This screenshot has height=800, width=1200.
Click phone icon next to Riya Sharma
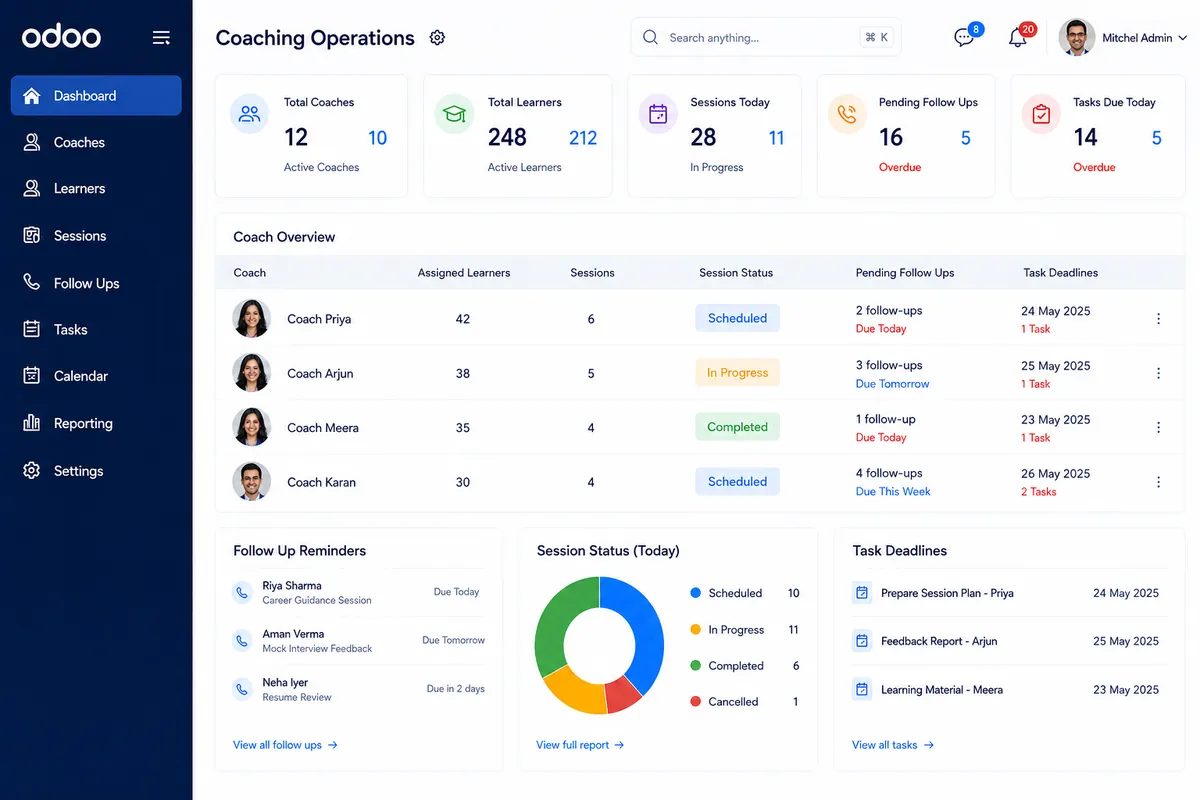tap(242, 592)
